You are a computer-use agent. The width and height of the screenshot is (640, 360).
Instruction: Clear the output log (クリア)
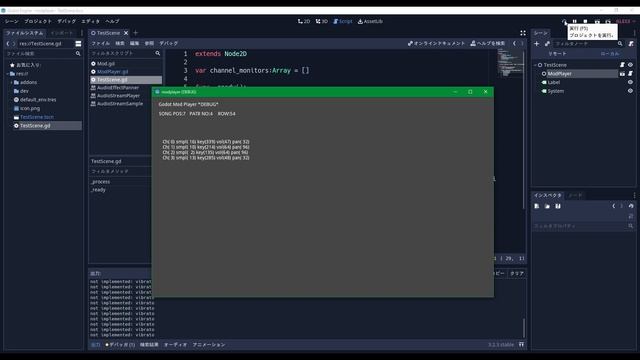coord(517,273)
